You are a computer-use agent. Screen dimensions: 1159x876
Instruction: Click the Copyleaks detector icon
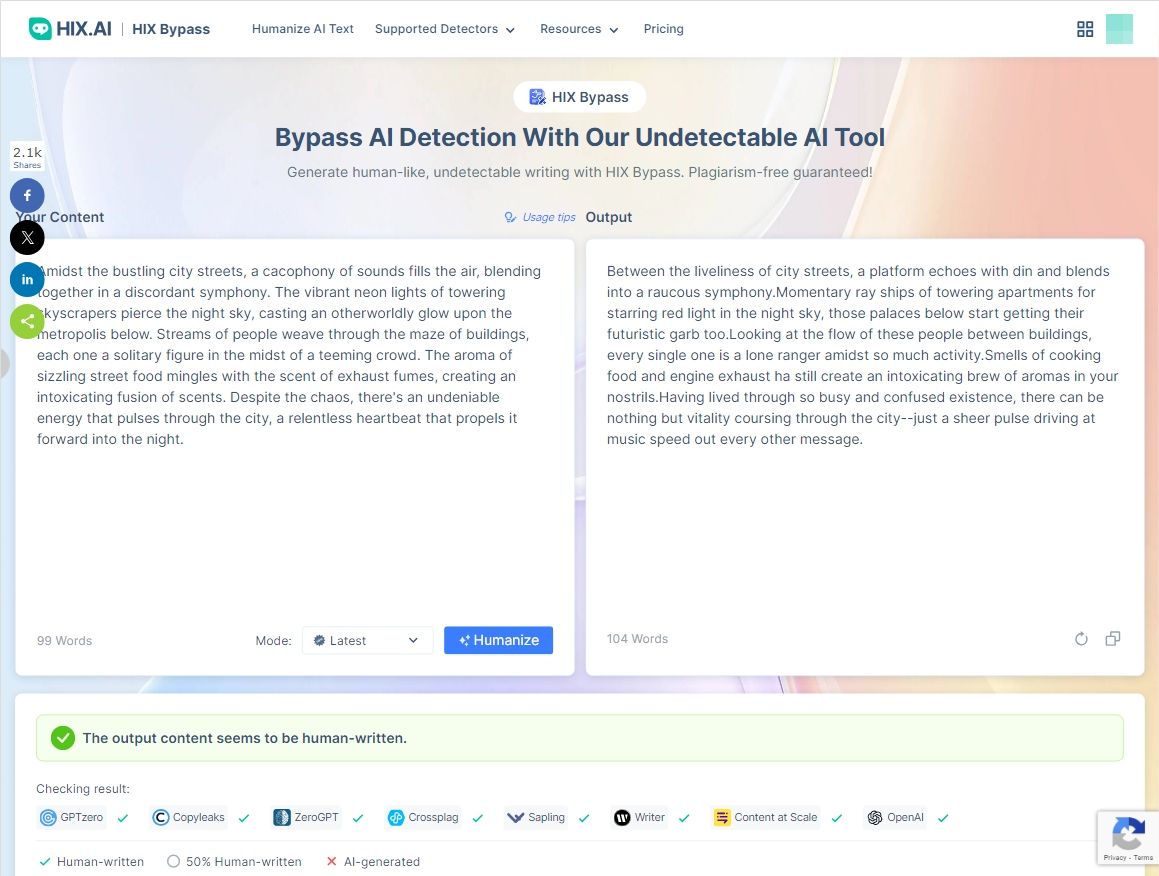point(160,818)
